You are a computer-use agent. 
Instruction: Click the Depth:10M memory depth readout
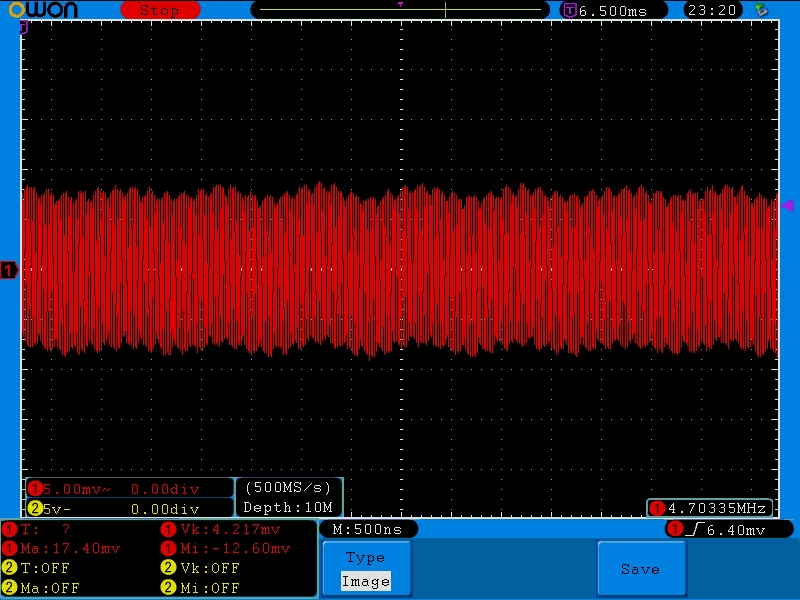click(288, 508)
